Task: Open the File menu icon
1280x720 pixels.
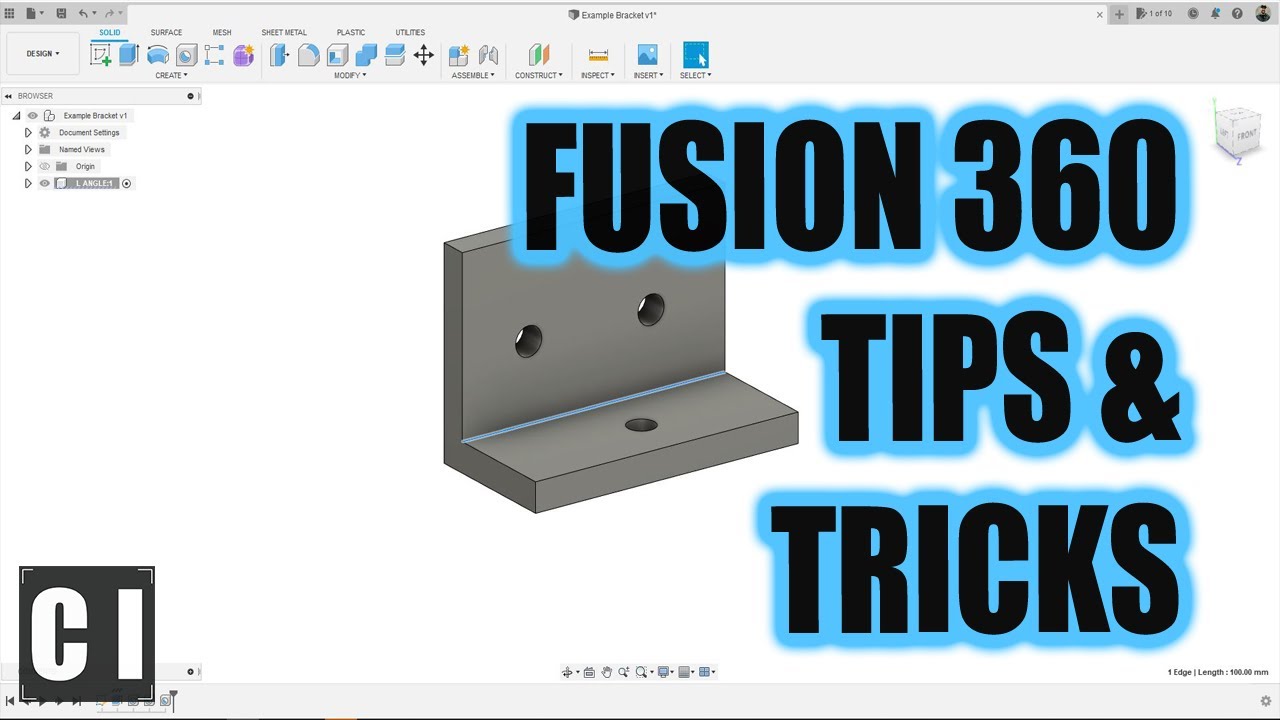Action: (x=34, y=14)
